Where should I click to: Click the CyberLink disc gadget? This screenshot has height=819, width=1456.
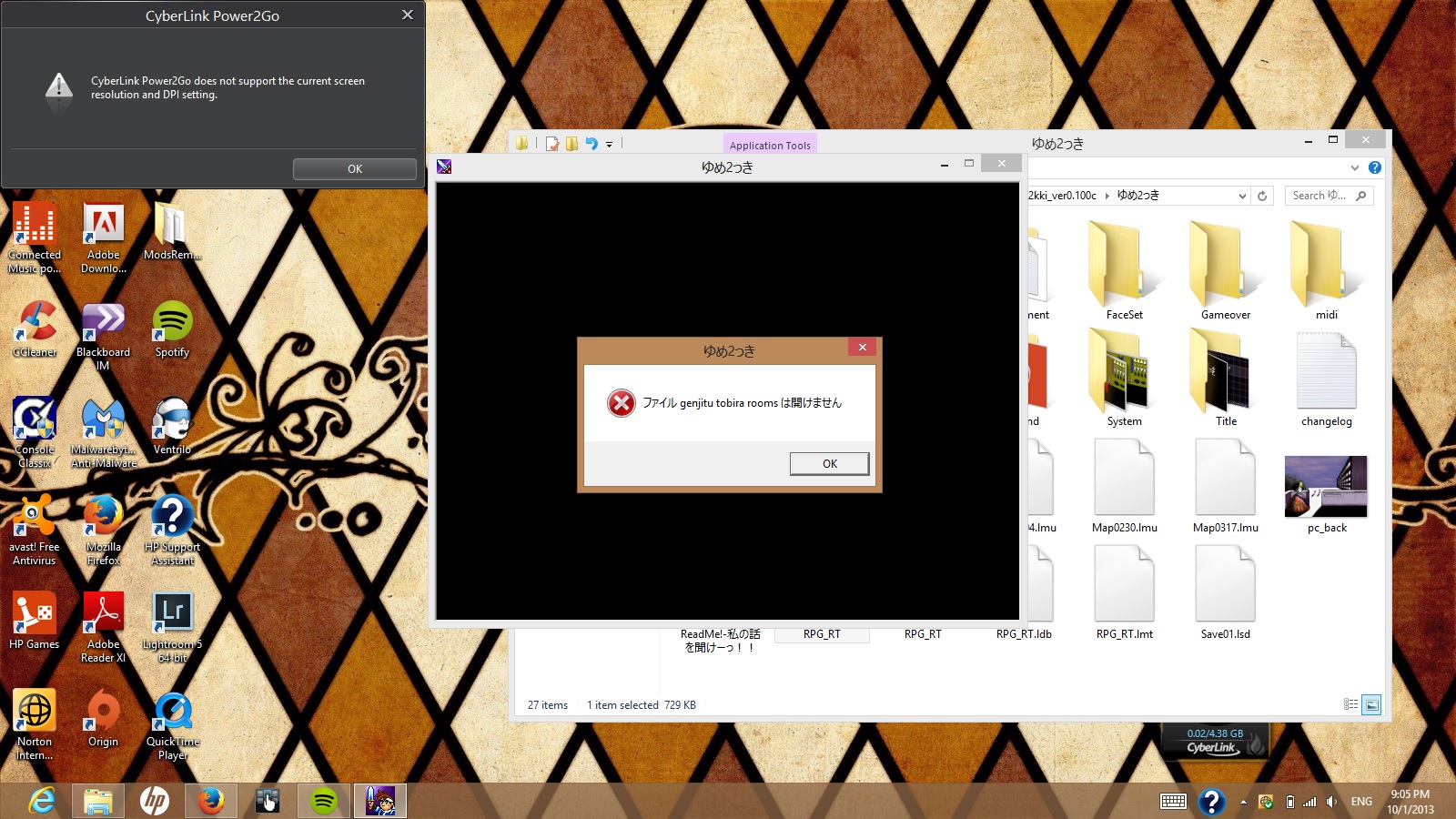[1215, 742]
